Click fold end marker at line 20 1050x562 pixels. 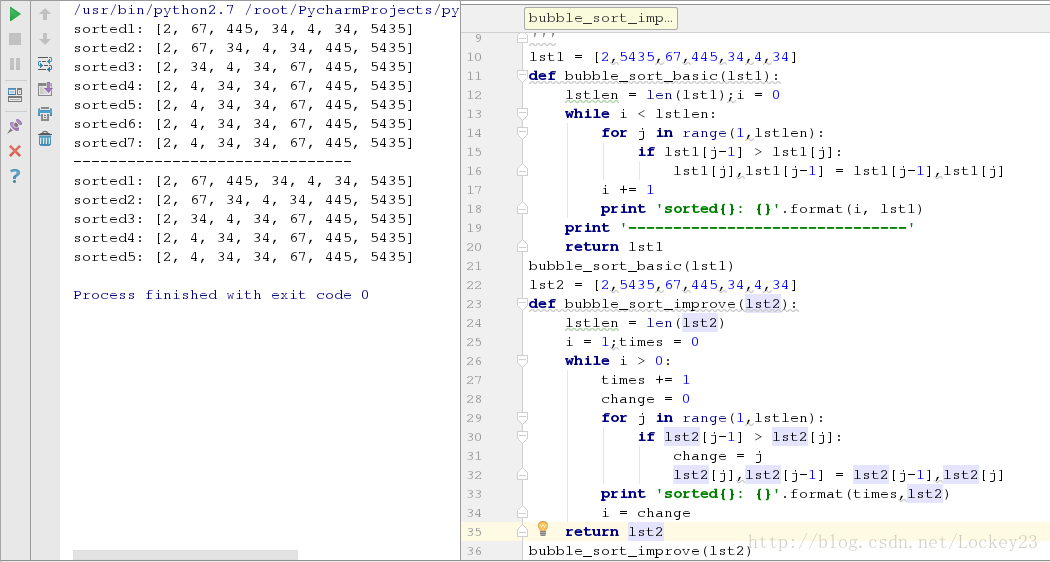tap(522, 247)
